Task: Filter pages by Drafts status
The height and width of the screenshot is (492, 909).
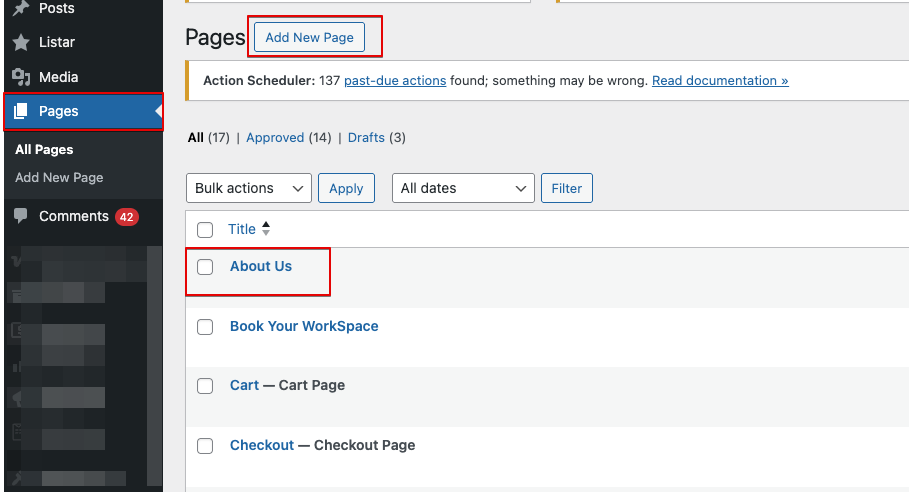Action: click(366, 137)
